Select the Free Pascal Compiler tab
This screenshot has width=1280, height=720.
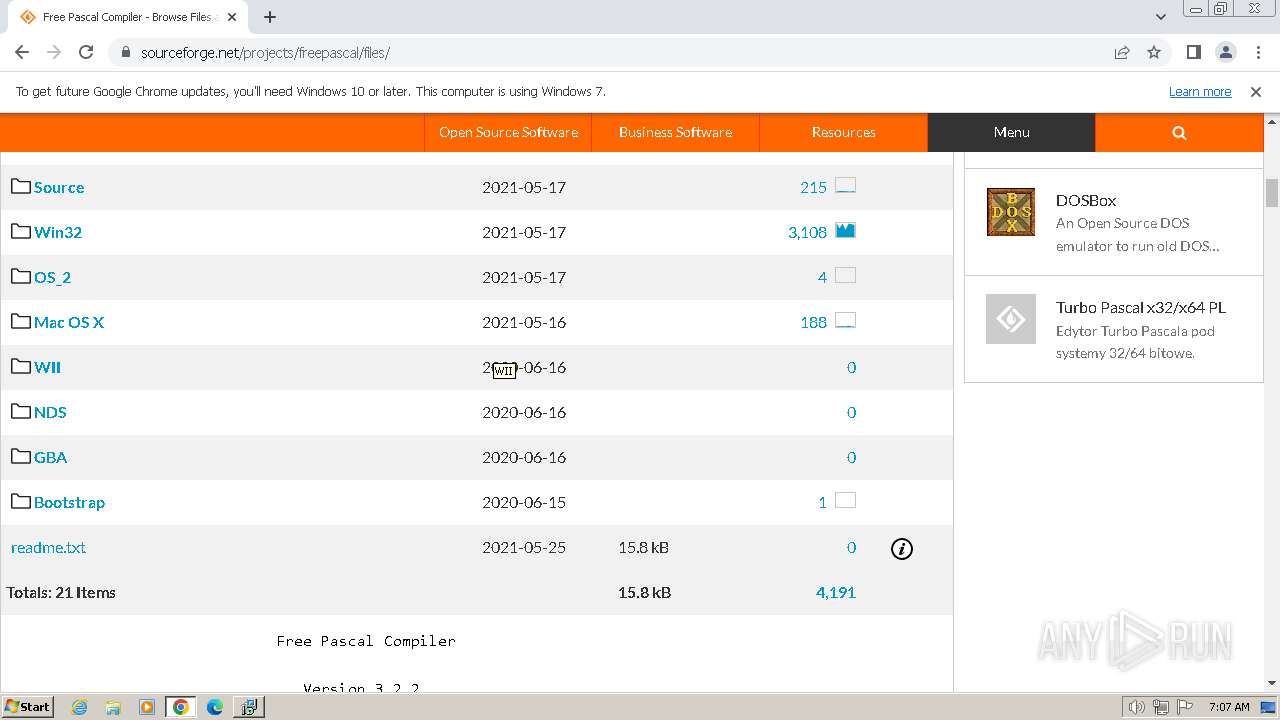pos(127,17)
